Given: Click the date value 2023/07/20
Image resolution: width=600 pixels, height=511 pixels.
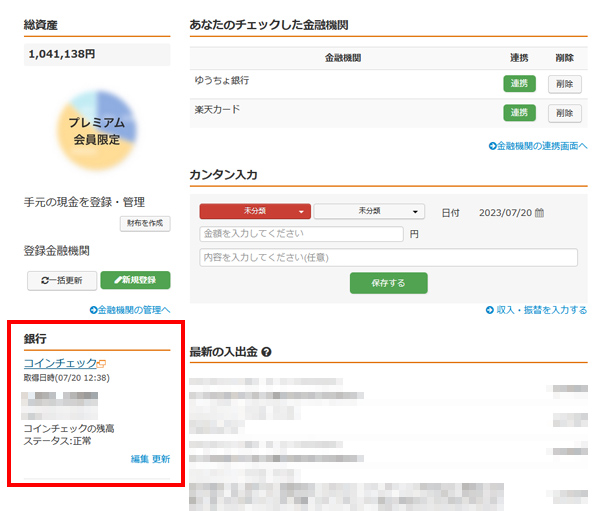Looking at the screenshot, I should click(505, 213).
